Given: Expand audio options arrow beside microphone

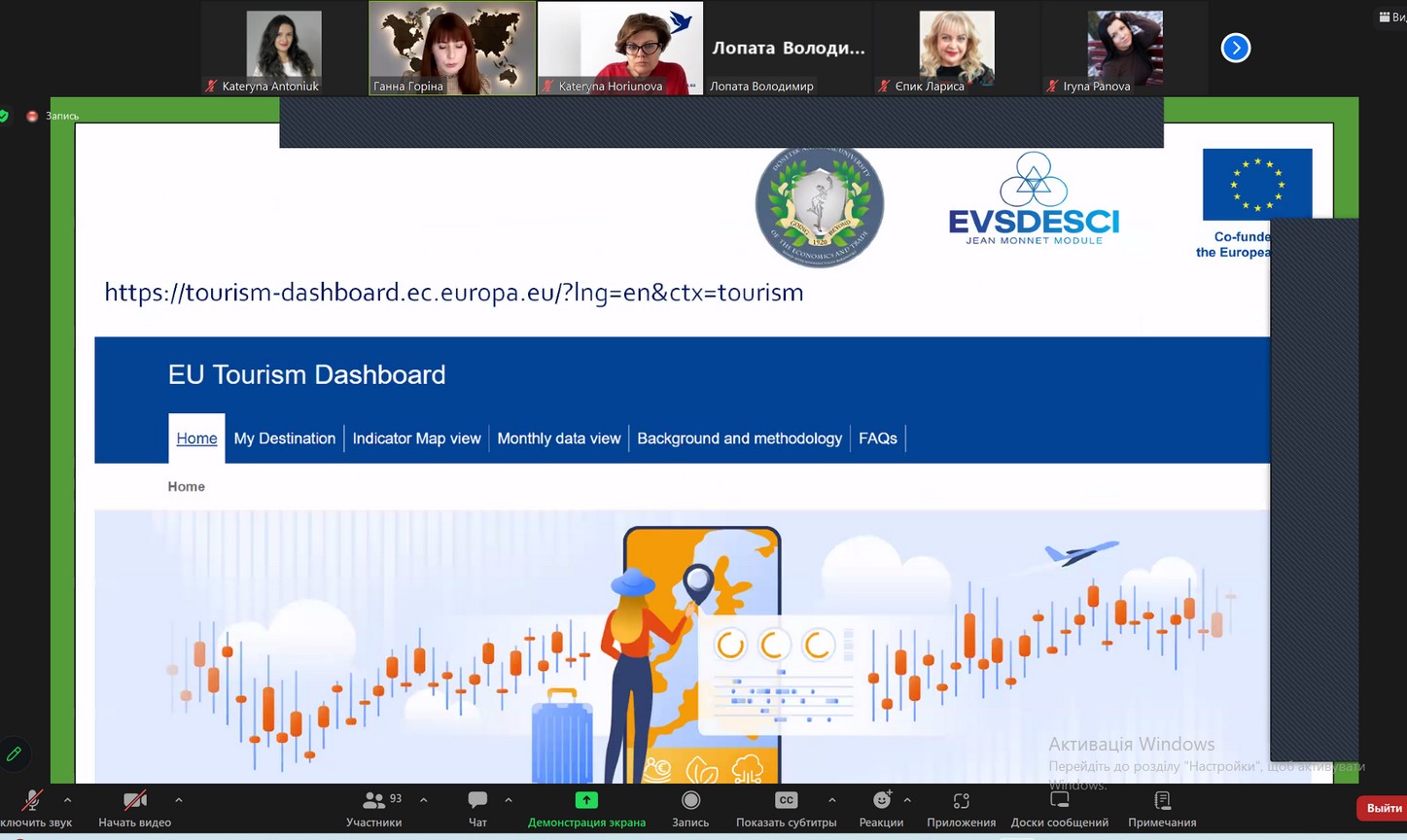Looking at the screenshot, I should pyautogui.click(x=67, y=800).
